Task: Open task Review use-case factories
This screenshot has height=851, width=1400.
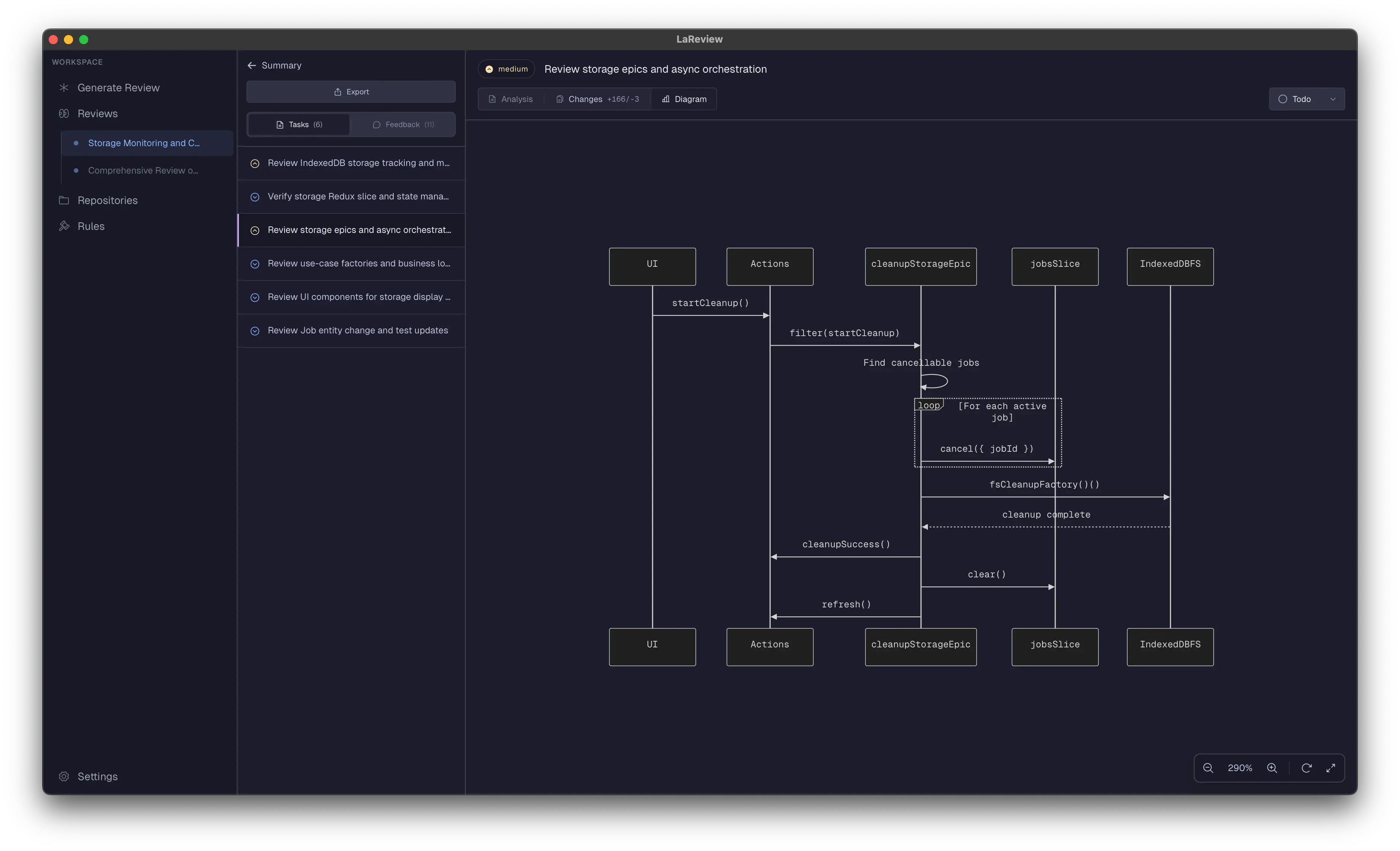Action: click(x=351, y=264)
